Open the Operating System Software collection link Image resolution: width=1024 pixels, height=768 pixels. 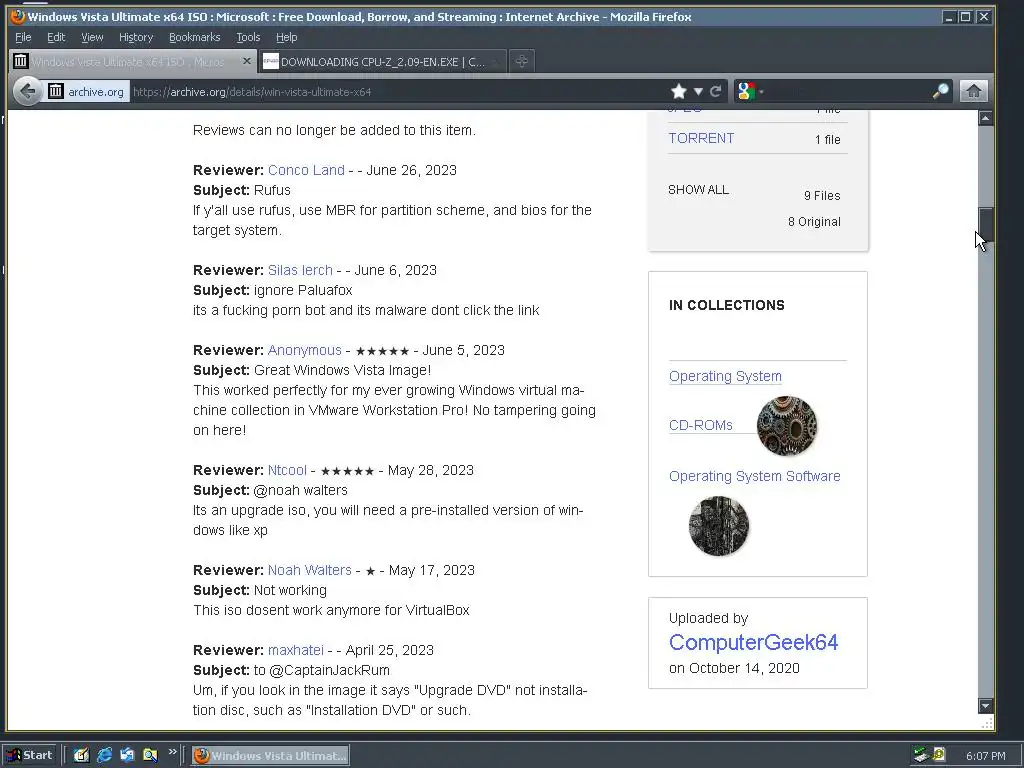coord(754,476)
